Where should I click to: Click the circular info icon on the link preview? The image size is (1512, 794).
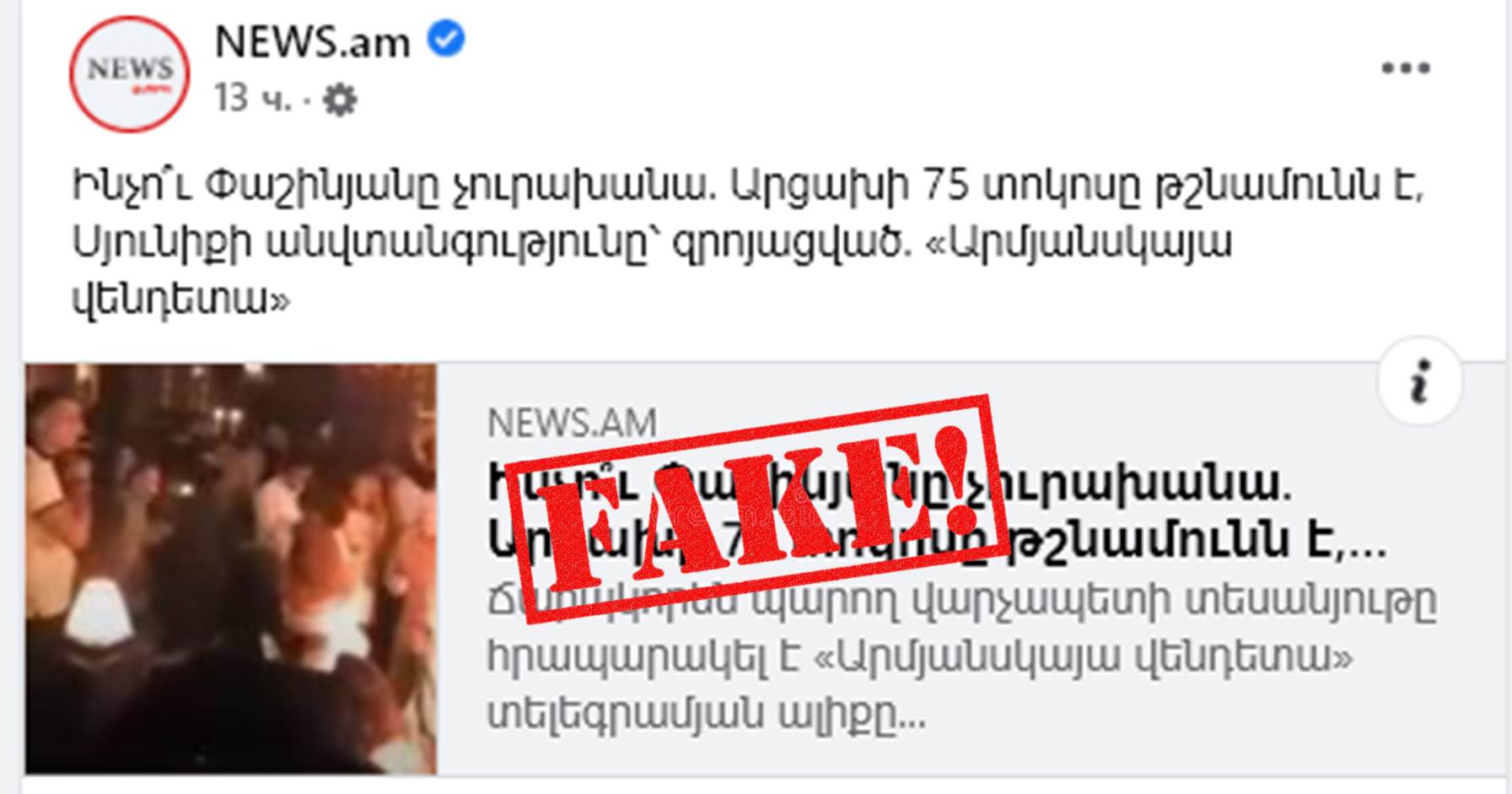(x=1420, y=381)
